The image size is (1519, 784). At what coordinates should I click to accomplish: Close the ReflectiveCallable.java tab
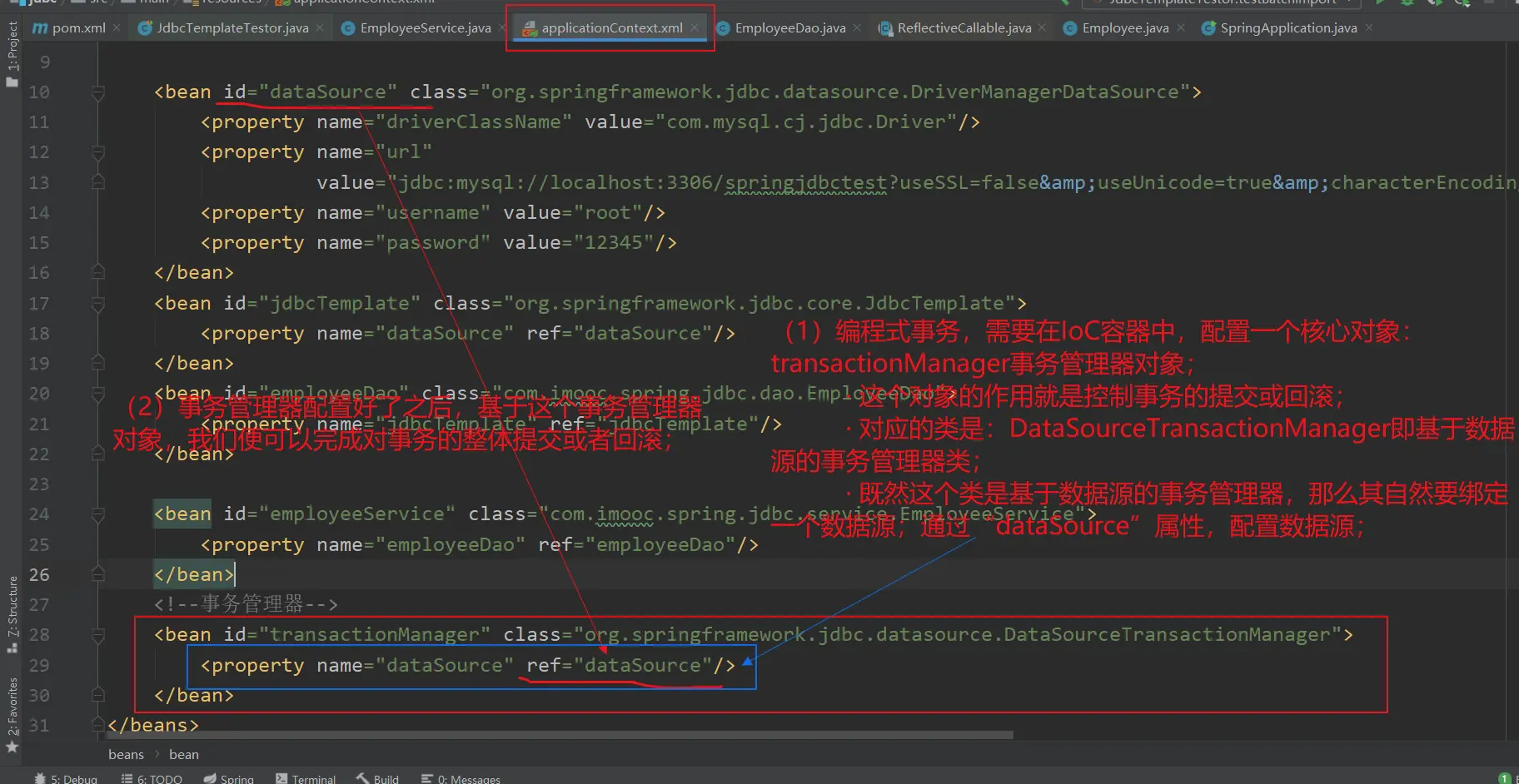pyautogui.click(x=1042, y=28)
